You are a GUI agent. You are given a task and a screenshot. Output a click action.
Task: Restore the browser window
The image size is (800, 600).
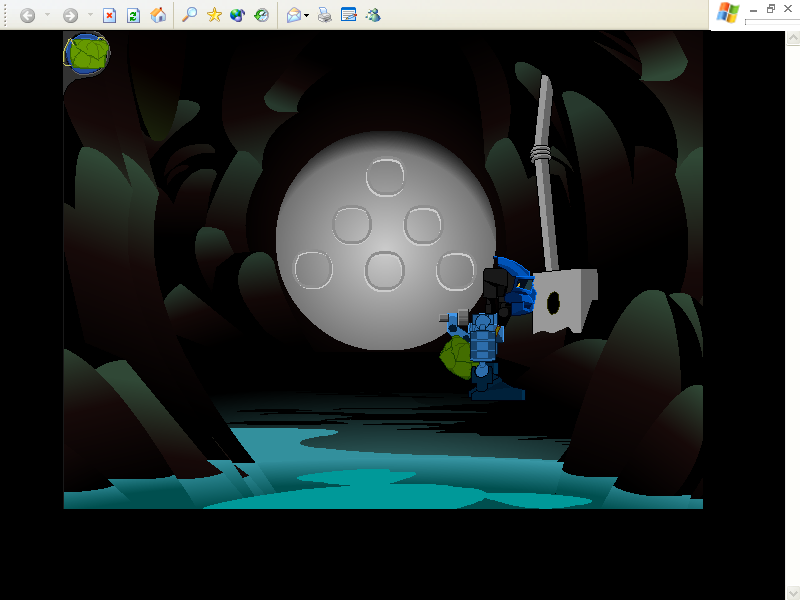(x=771, y=9)
